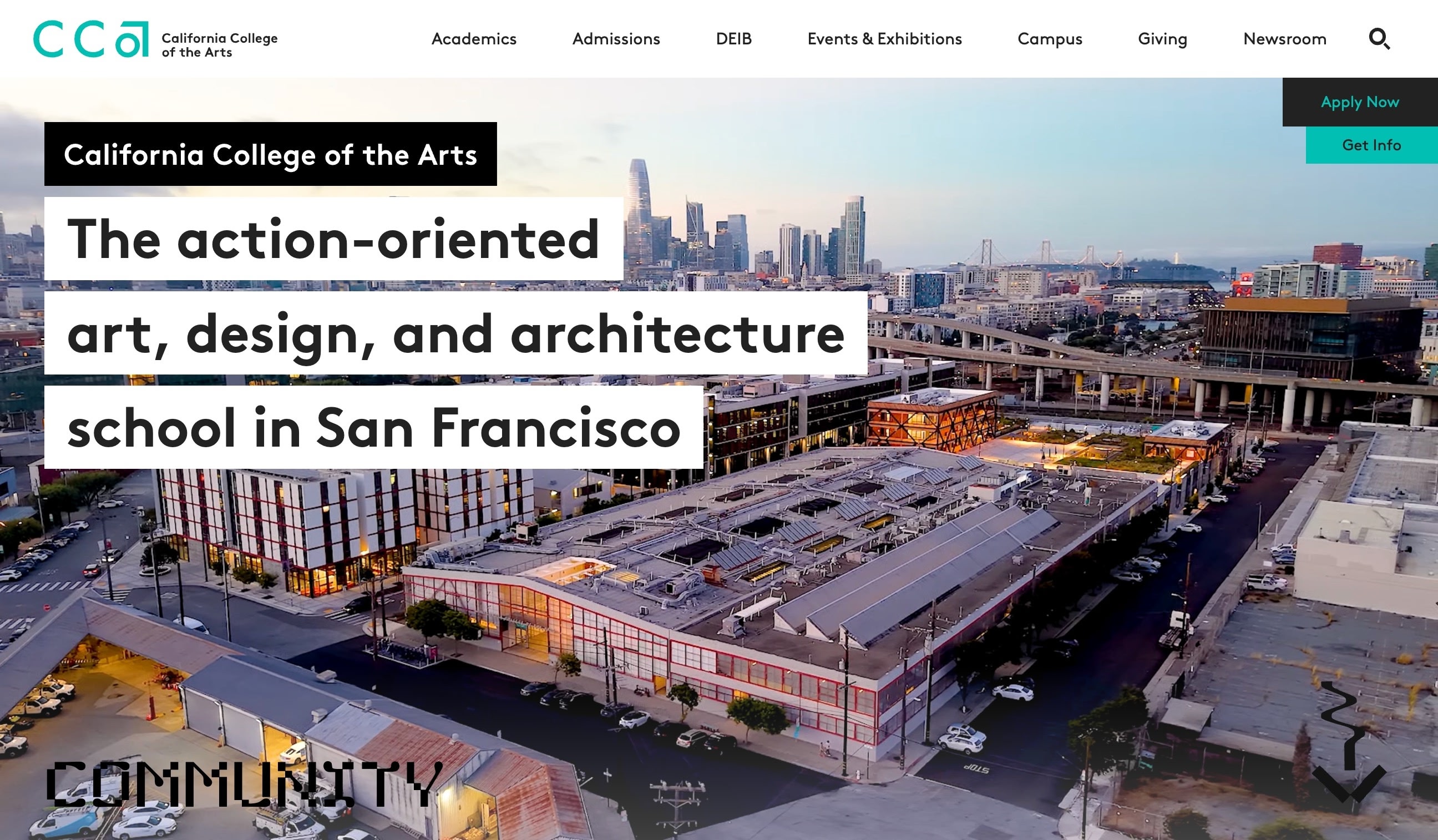Open the Campus menu

(x=1050, y=39)
